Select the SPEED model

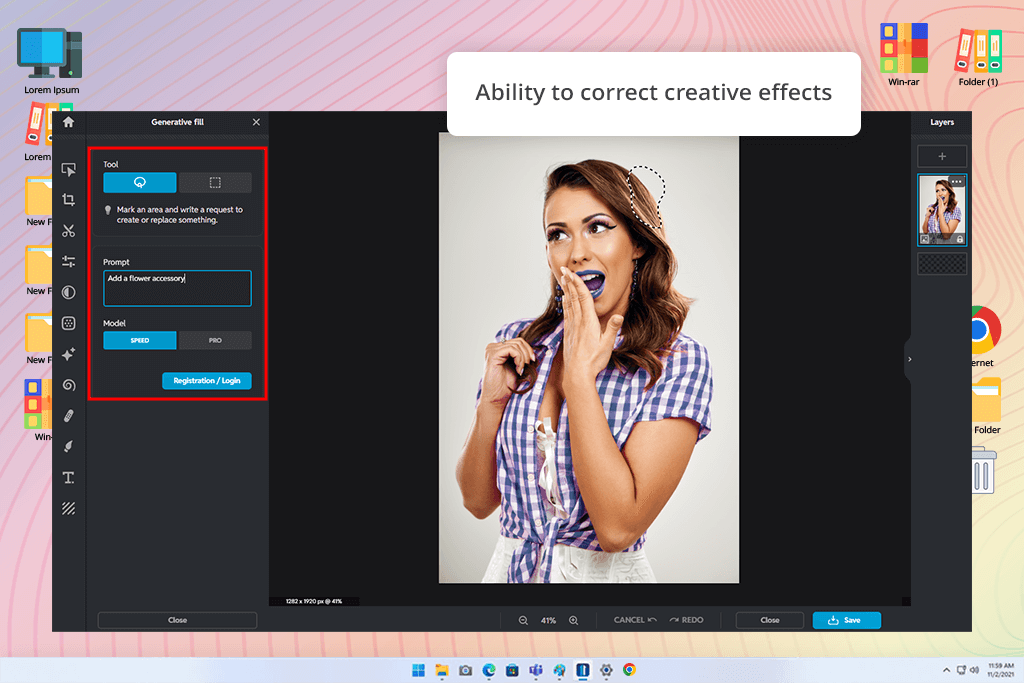point(140,340)
